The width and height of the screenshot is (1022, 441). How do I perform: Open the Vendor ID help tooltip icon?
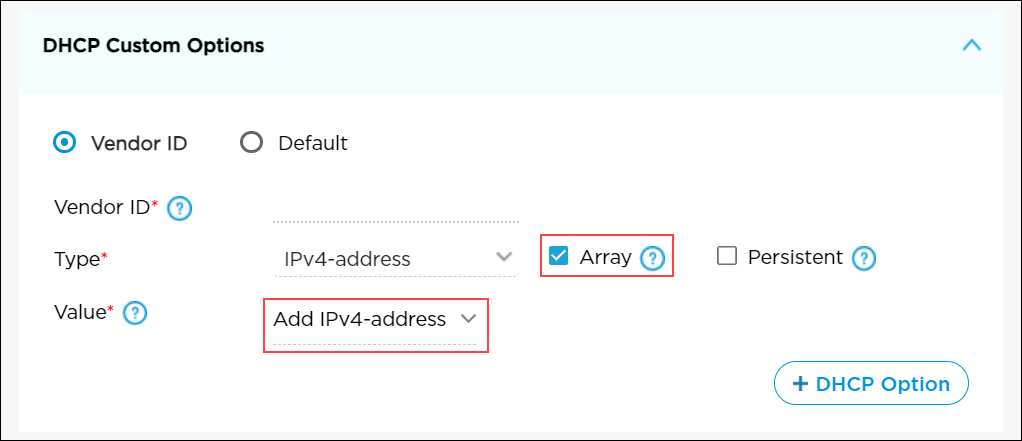(x=180, y=209)
